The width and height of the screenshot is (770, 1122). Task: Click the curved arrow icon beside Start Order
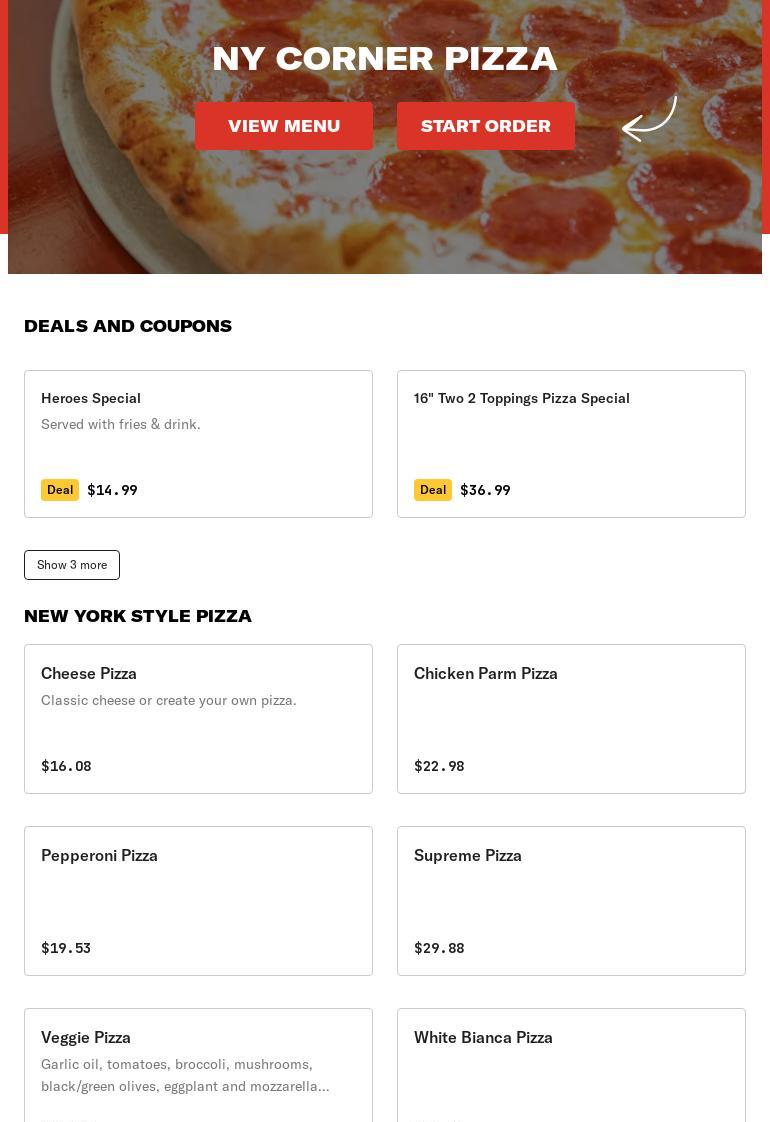coord(649,120)
